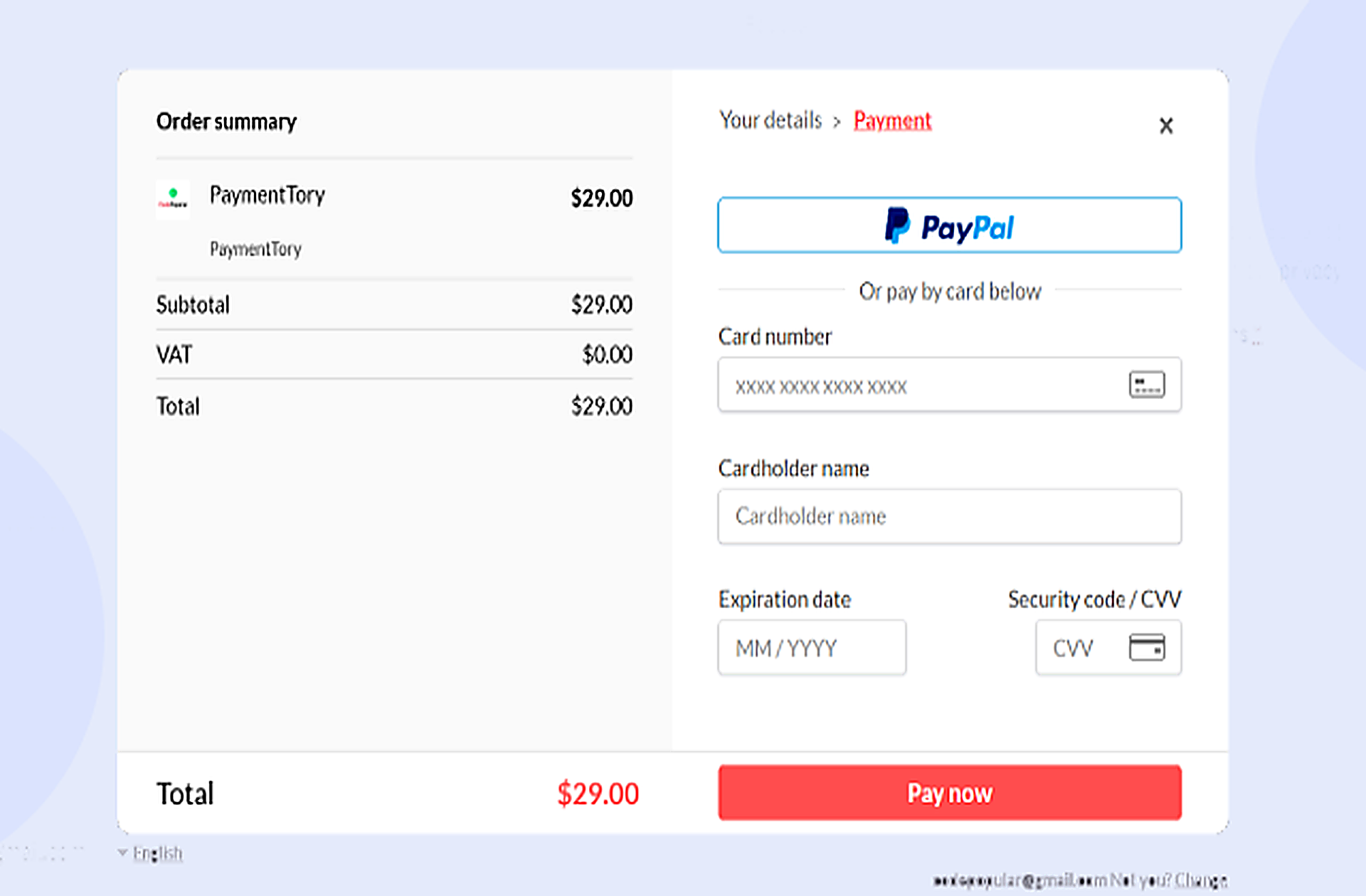Select the Payment step in the breadcrumb
Viewport: 1366px width, 896px height.
[892, 120]
